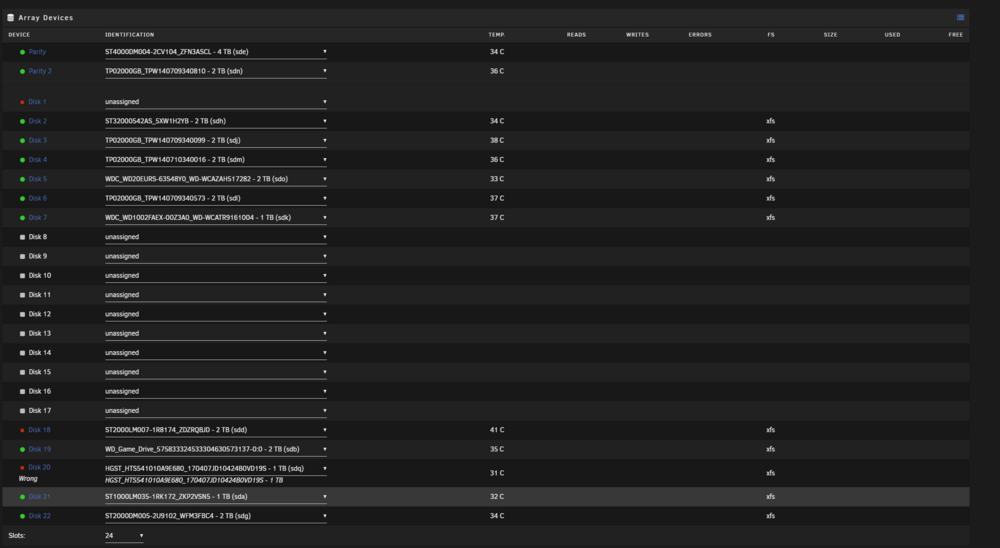Click the green status dot for Disk 21
The height and width of the screenshot is (548, 1000).
(x=22, y=497)
